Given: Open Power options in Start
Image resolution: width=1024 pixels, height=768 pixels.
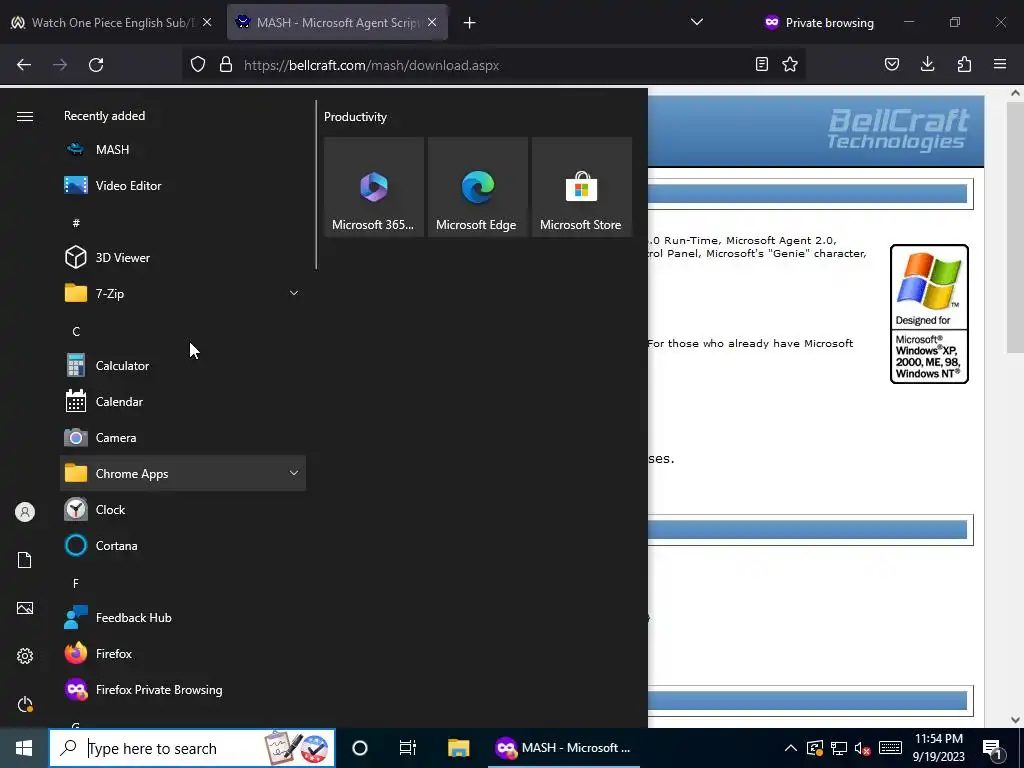Looking at the screenshot, I should pos(25,704).
